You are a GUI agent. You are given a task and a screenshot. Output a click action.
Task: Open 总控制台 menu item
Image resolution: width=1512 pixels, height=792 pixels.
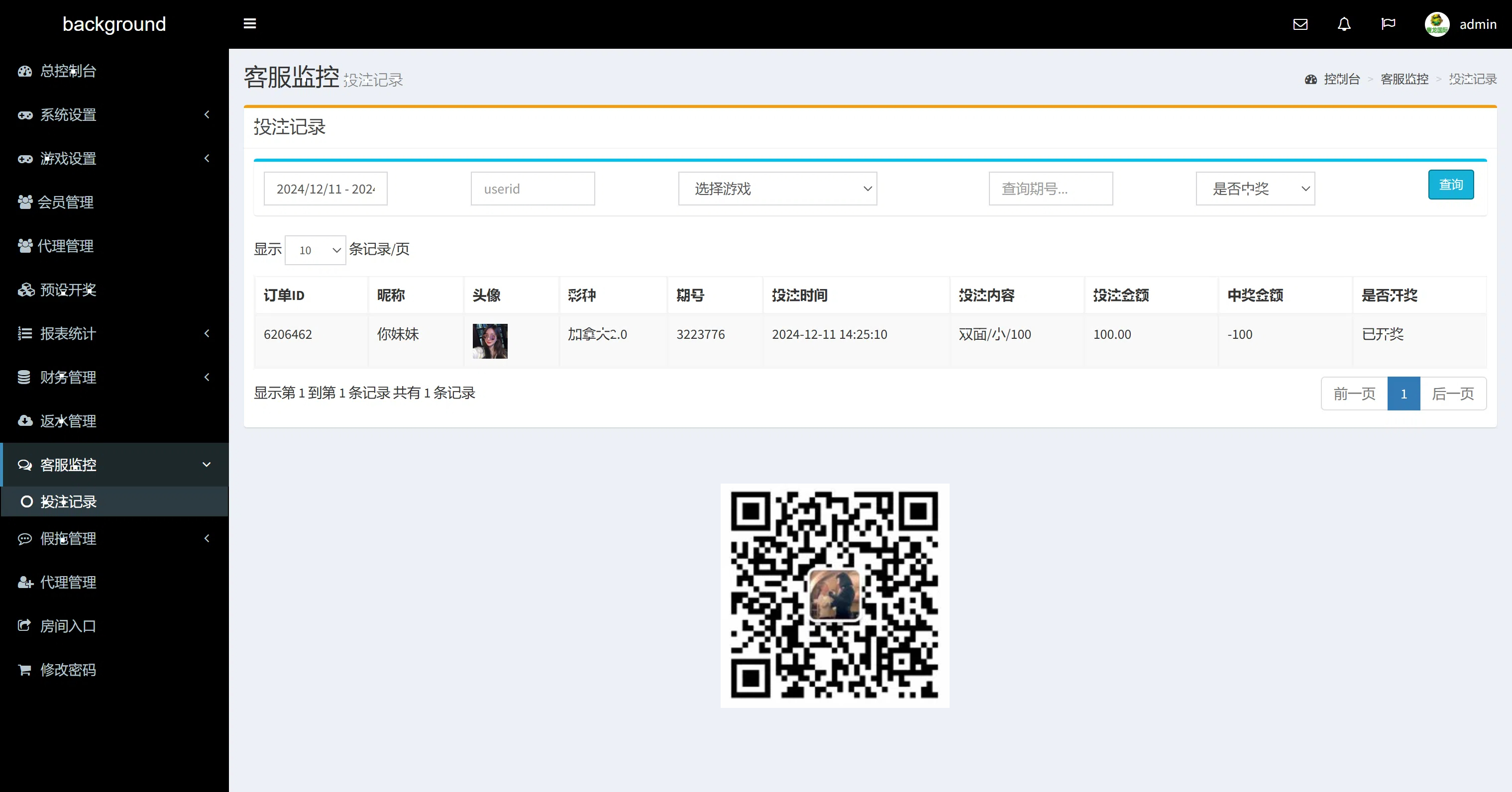pos(114,71)
